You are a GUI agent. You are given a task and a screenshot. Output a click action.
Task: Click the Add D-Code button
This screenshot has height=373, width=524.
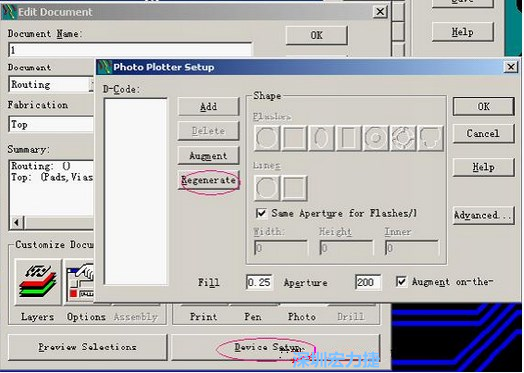coord(208,107)
